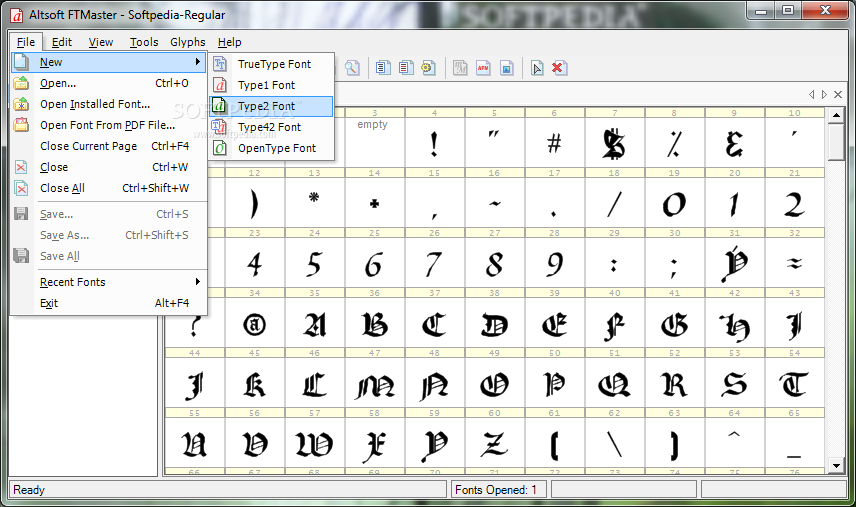Select the exclamation mark glyph cell
This screenshot has height=507, width=856.
[x=435, y=142]
